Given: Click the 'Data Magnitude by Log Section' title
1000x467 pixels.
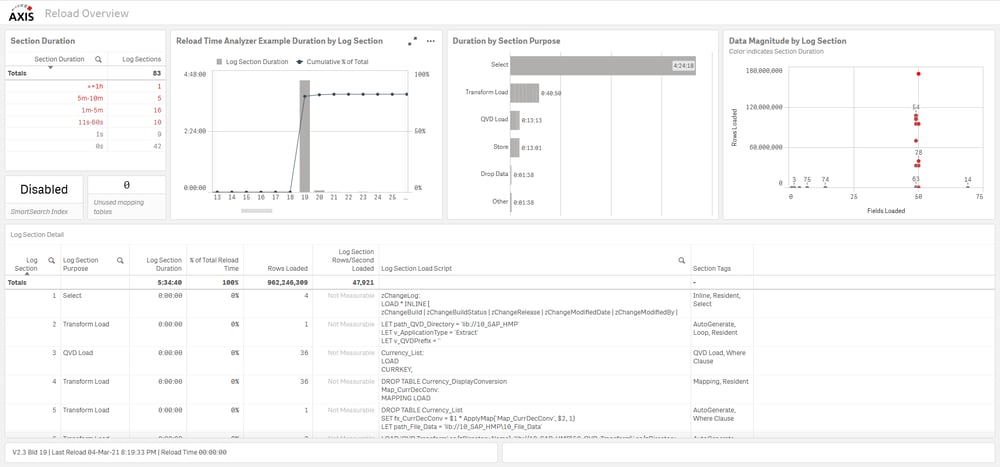Looking at the screenshot, I should 788,41.
